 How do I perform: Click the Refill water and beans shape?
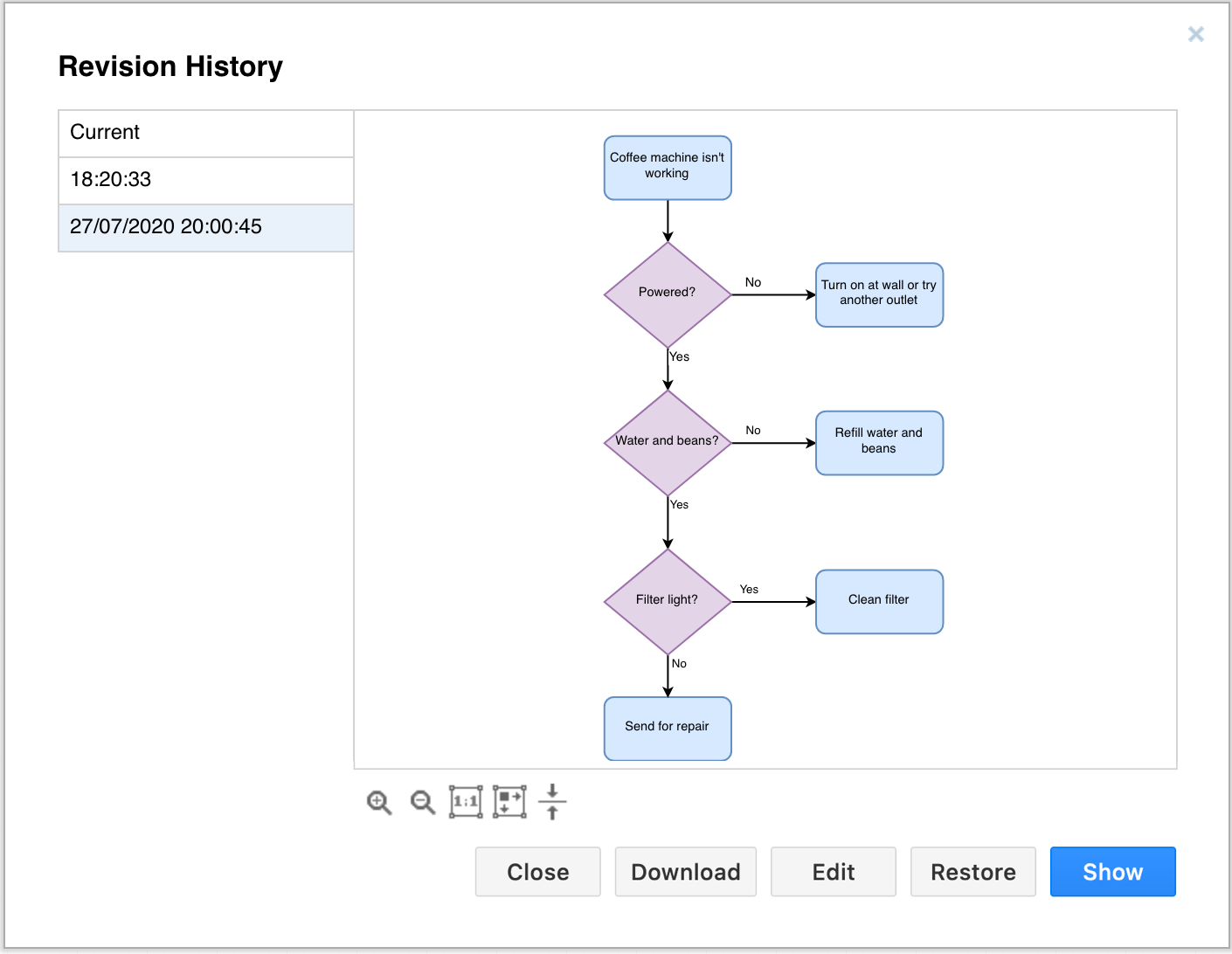click(x=879, y=441)
